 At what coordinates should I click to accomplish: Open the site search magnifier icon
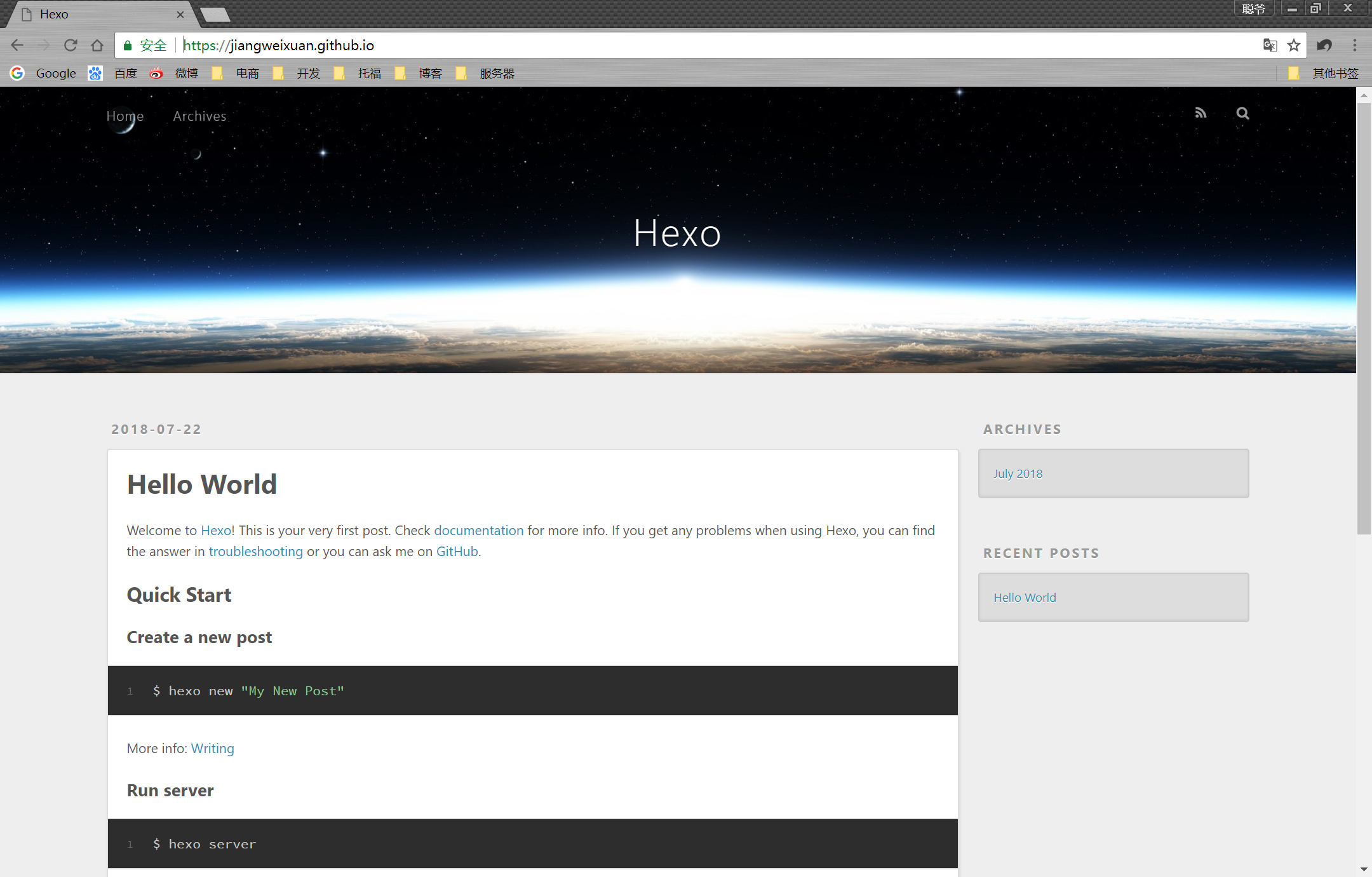click(x=1242, y=113)
